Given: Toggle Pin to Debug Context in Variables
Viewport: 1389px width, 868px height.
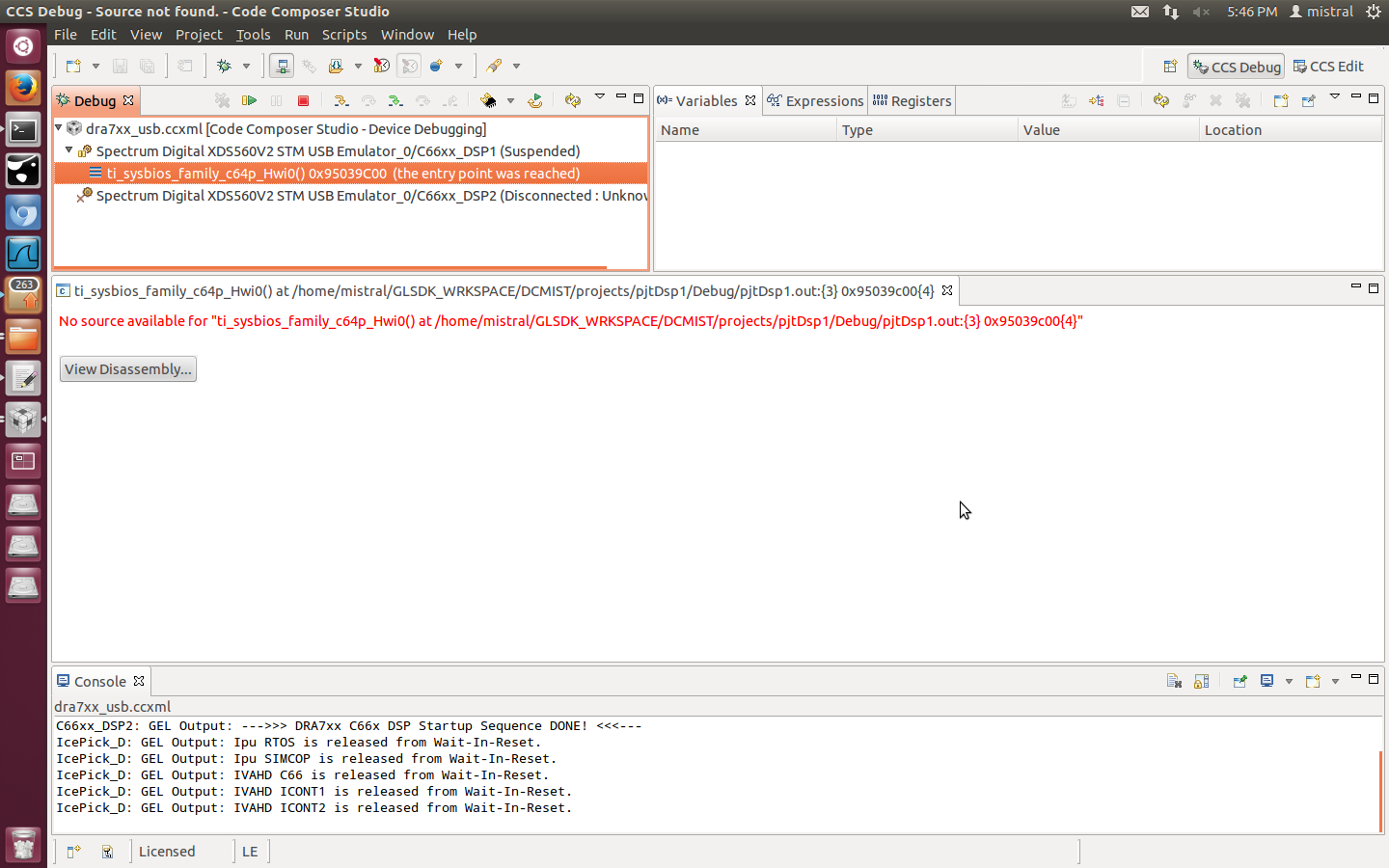Looking at the screenshot, I should point(1308,100).
